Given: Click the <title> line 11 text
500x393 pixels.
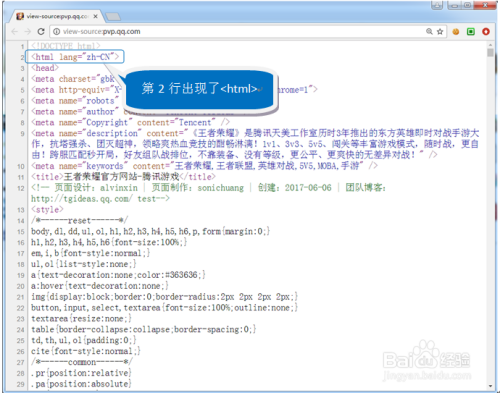Looking at the screenshot, I should (x=123, y=177).
